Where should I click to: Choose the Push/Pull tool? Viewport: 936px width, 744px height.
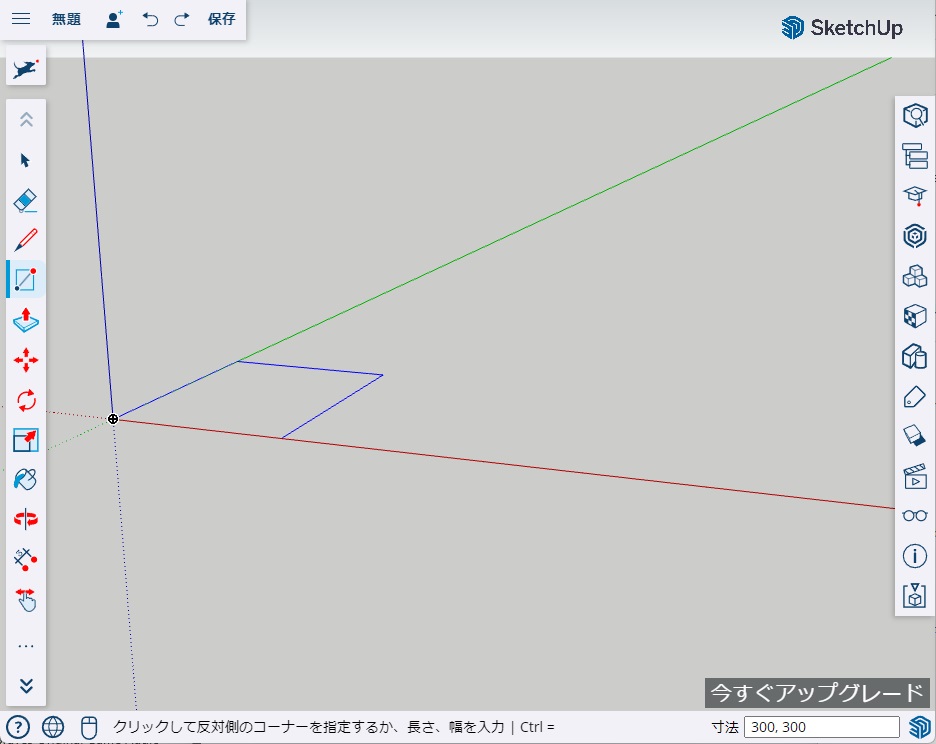(26, 320)
